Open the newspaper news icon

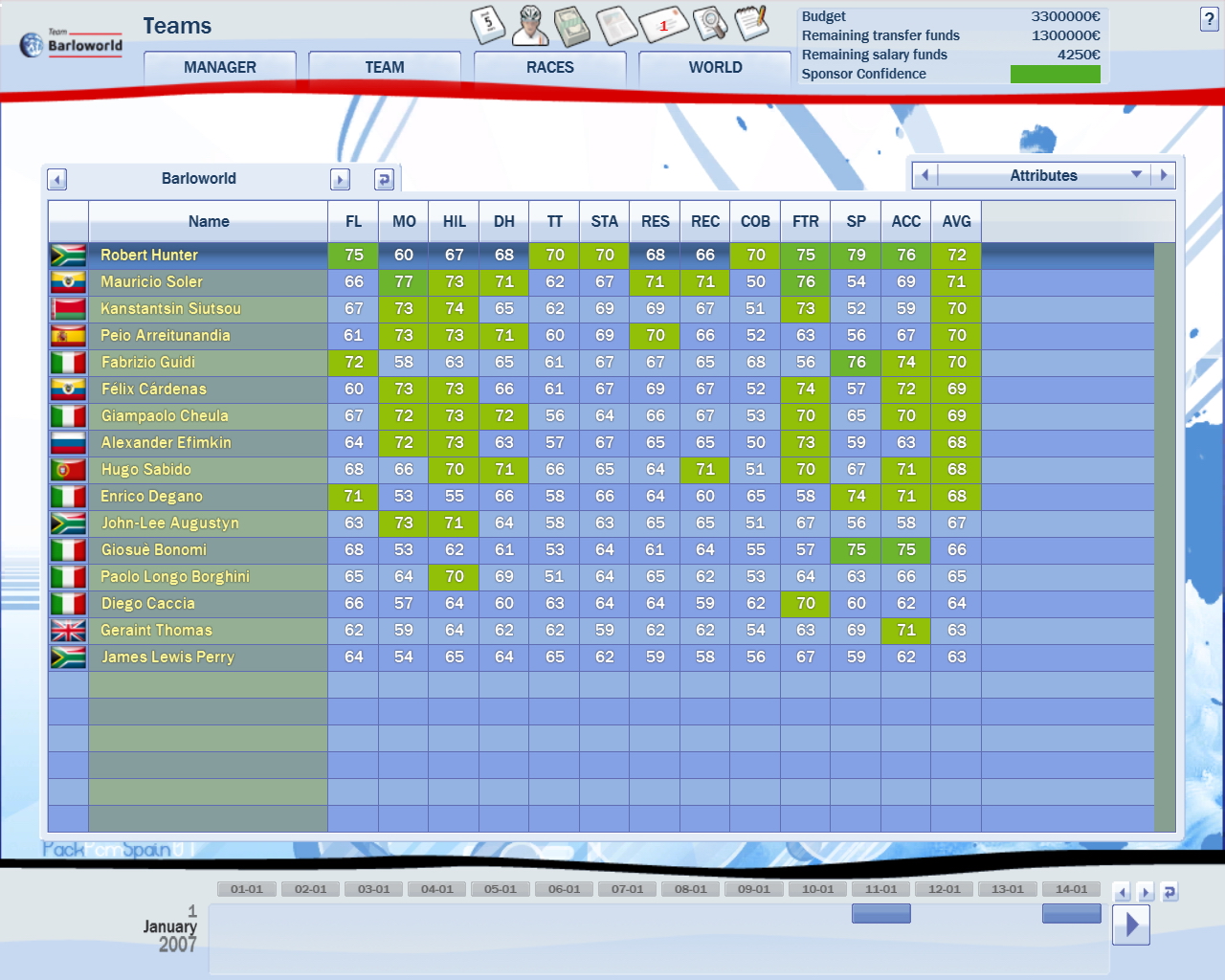tap(616, 26)
